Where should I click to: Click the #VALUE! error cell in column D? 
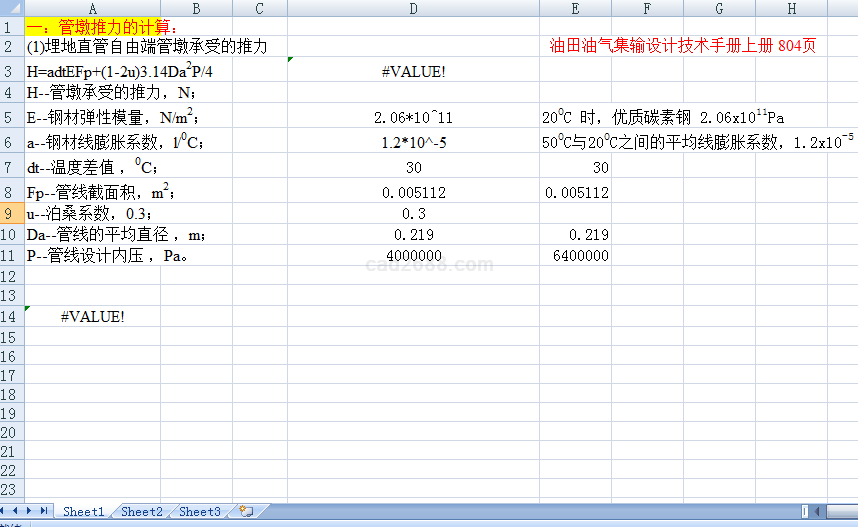(413, 72)
